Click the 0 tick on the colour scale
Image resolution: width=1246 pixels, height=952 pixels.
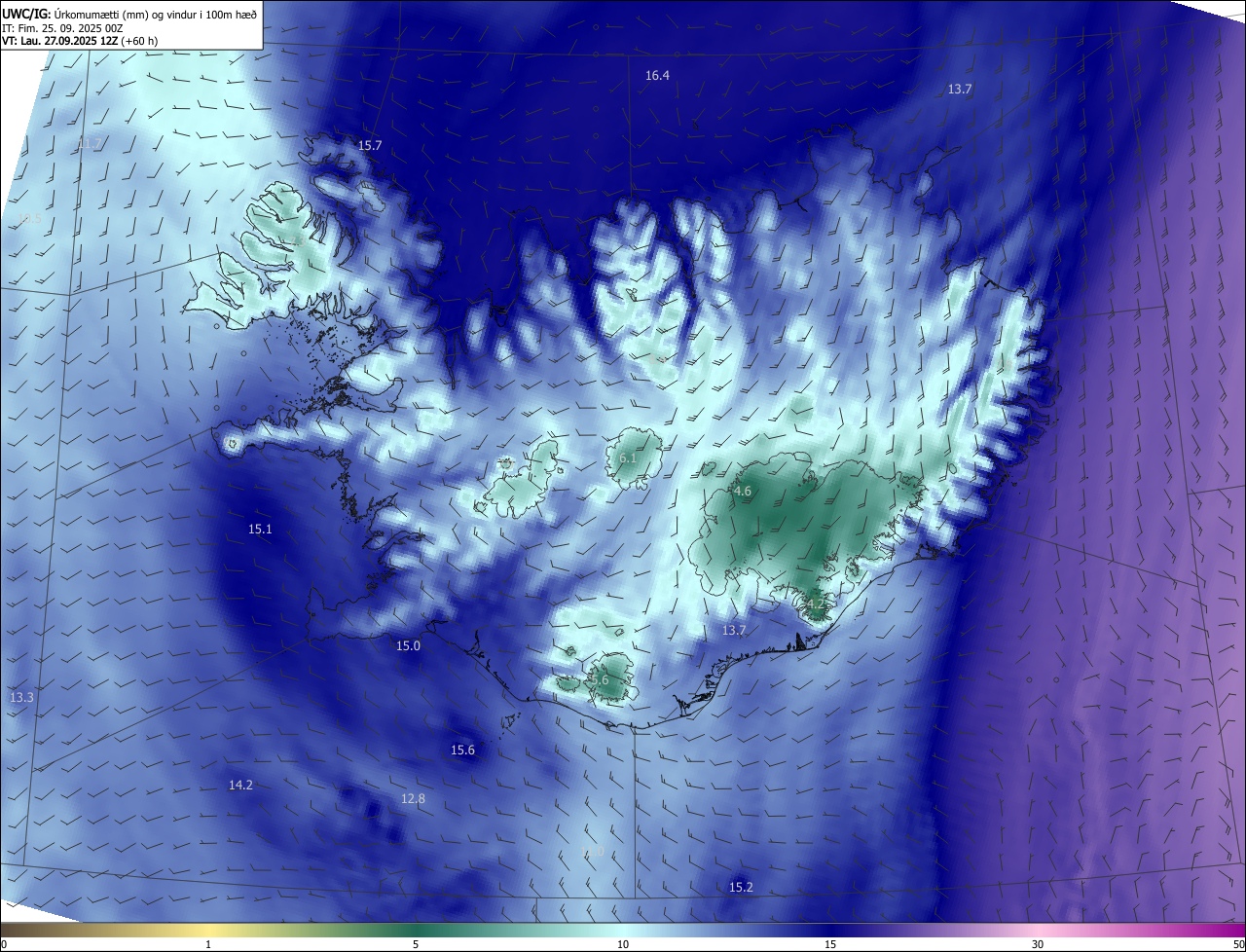(4, 944)
